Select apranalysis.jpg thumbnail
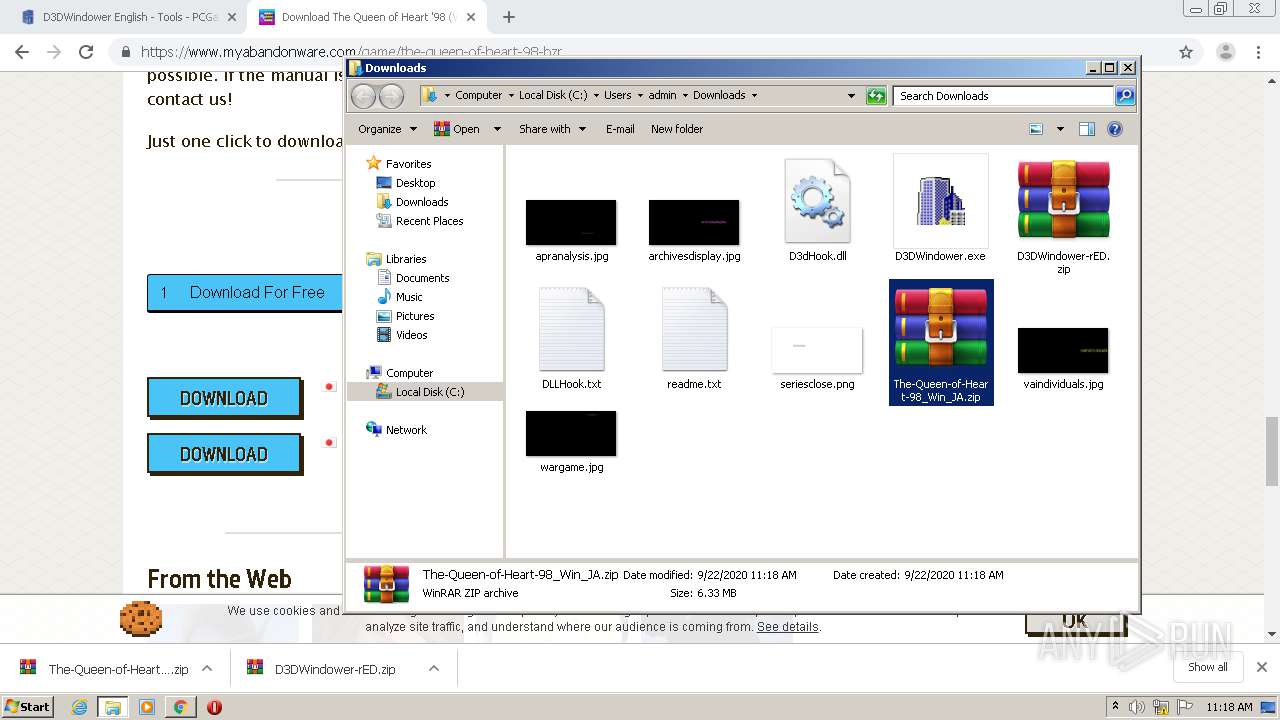 571,222
